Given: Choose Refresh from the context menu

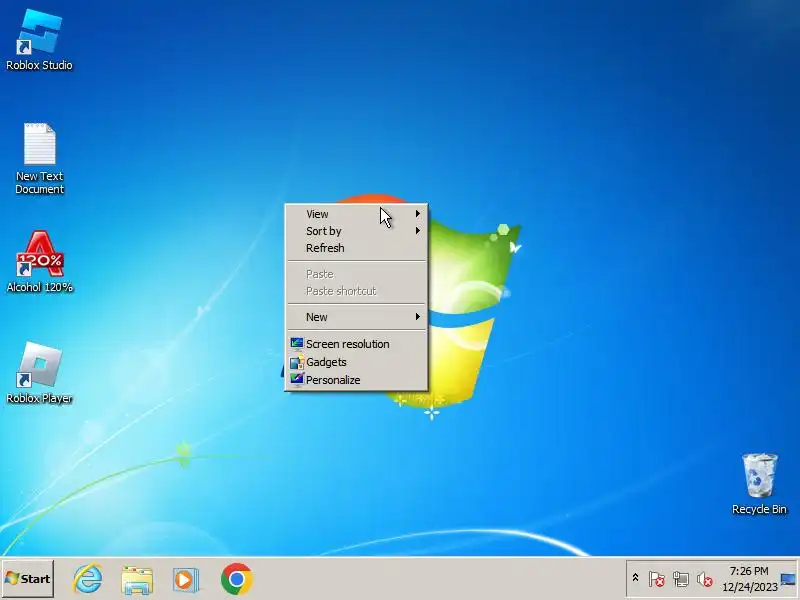Looking at the screenshot, I should (x=356, y=248).
